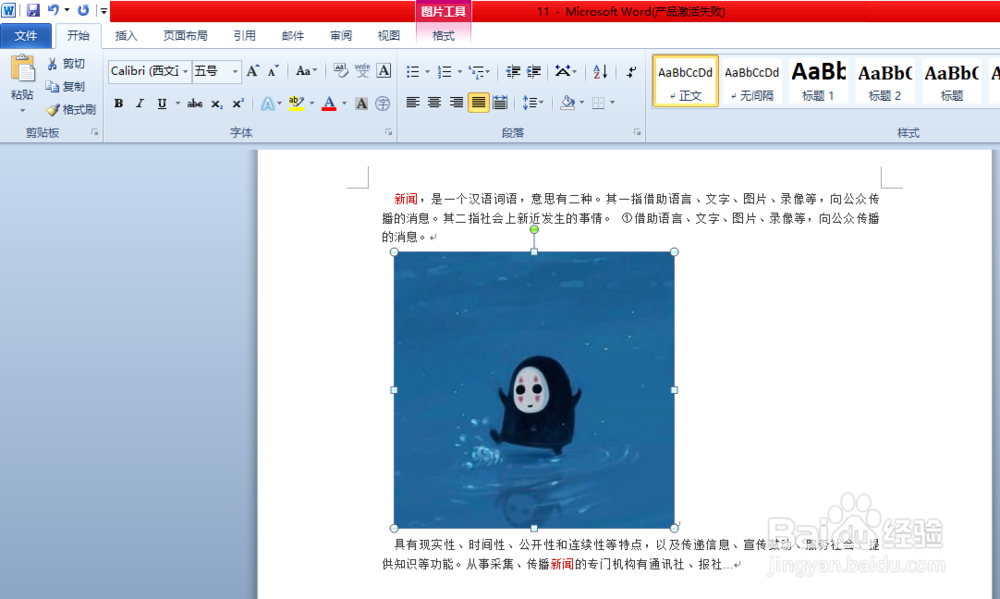The width and height of the screenshot is (1000, 599).
Task: Click the Save icon in quick access
Action: coord(33,10)
